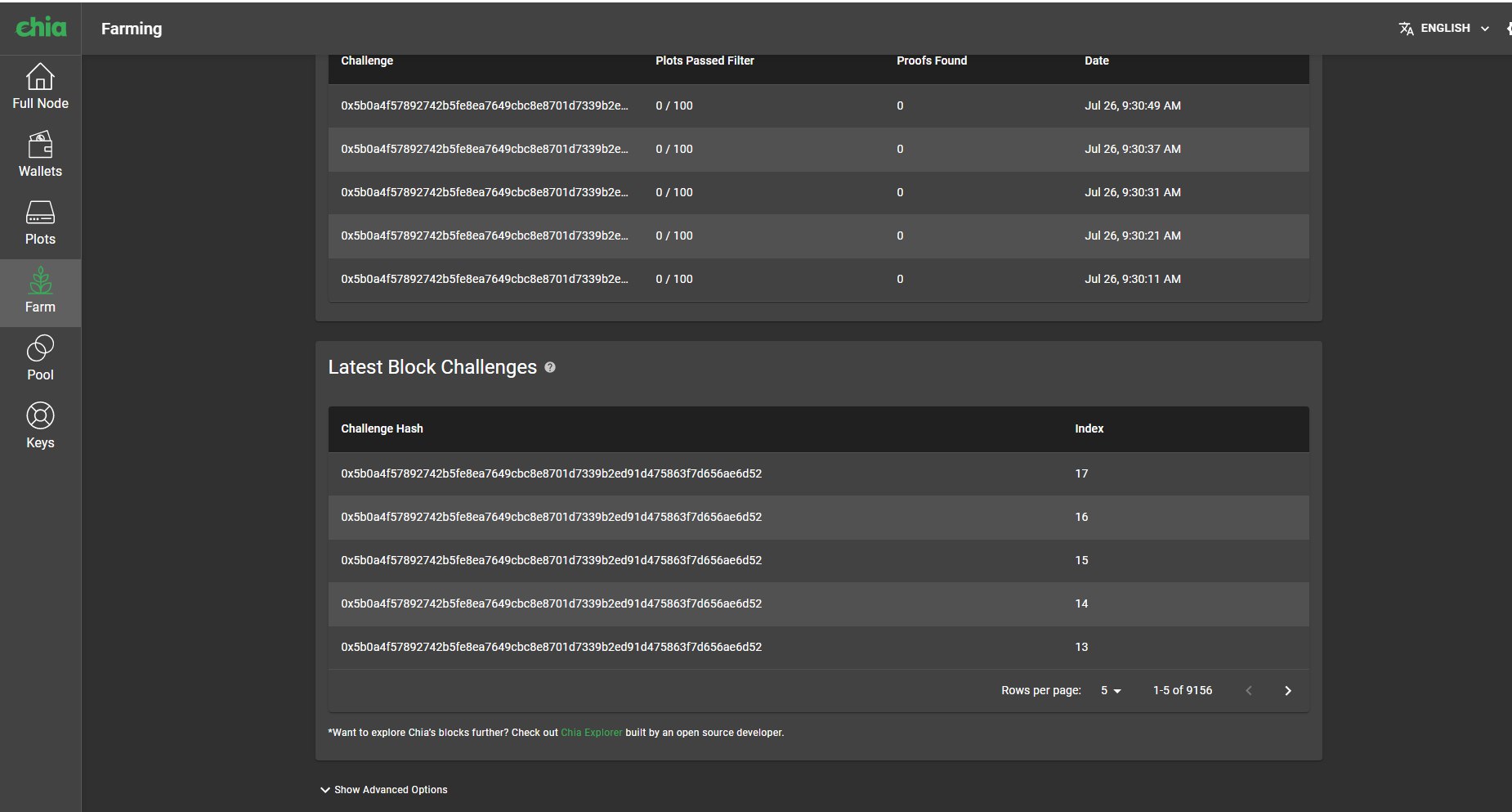Image resolution: width=1512 pixels, height=812 pixels.
Task: Go to the Plots section
Action: point(40,223)
